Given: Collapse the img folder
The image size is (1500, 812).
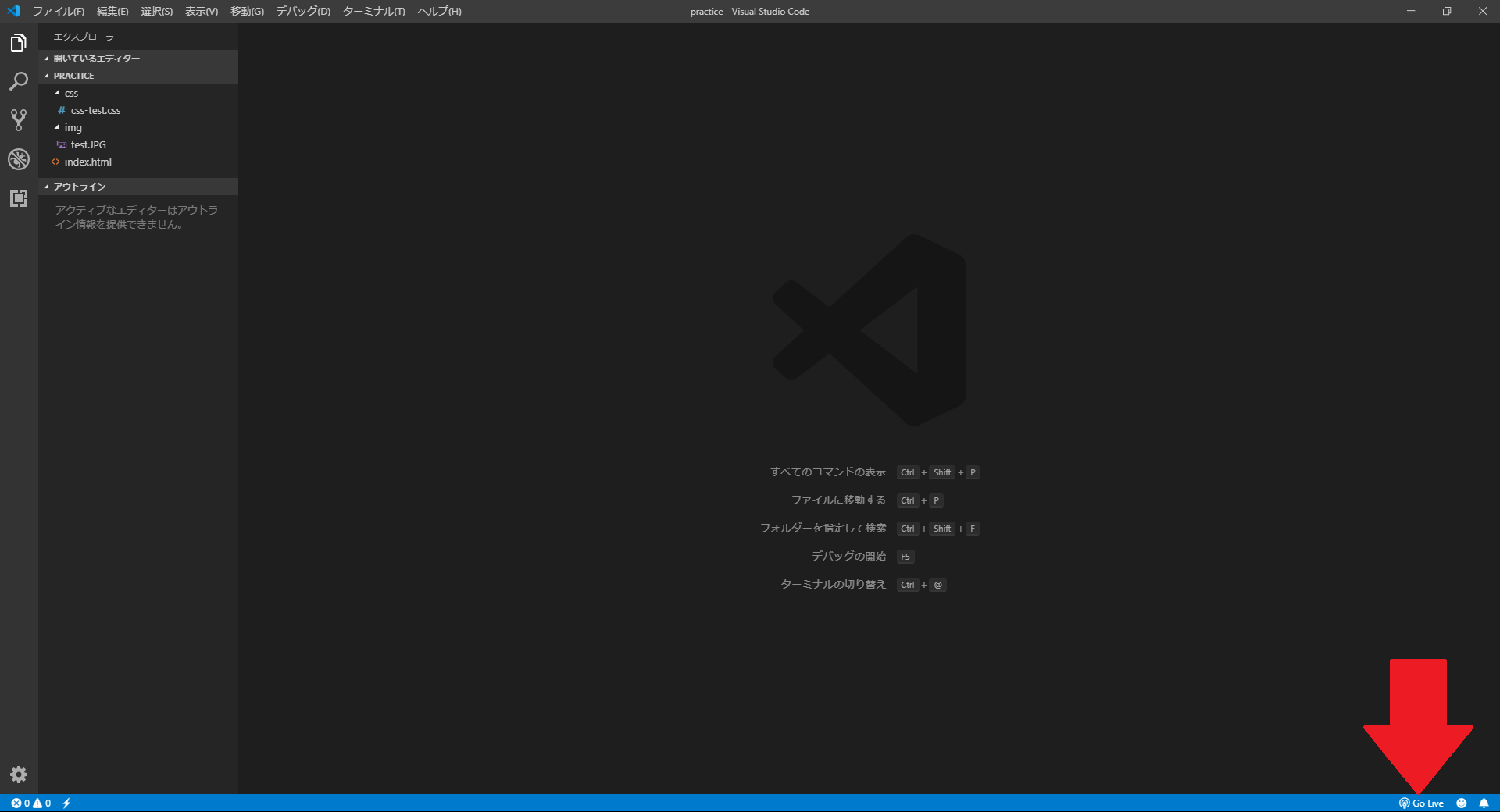Looking at the screenshot, I should click(x=57, y=127).
